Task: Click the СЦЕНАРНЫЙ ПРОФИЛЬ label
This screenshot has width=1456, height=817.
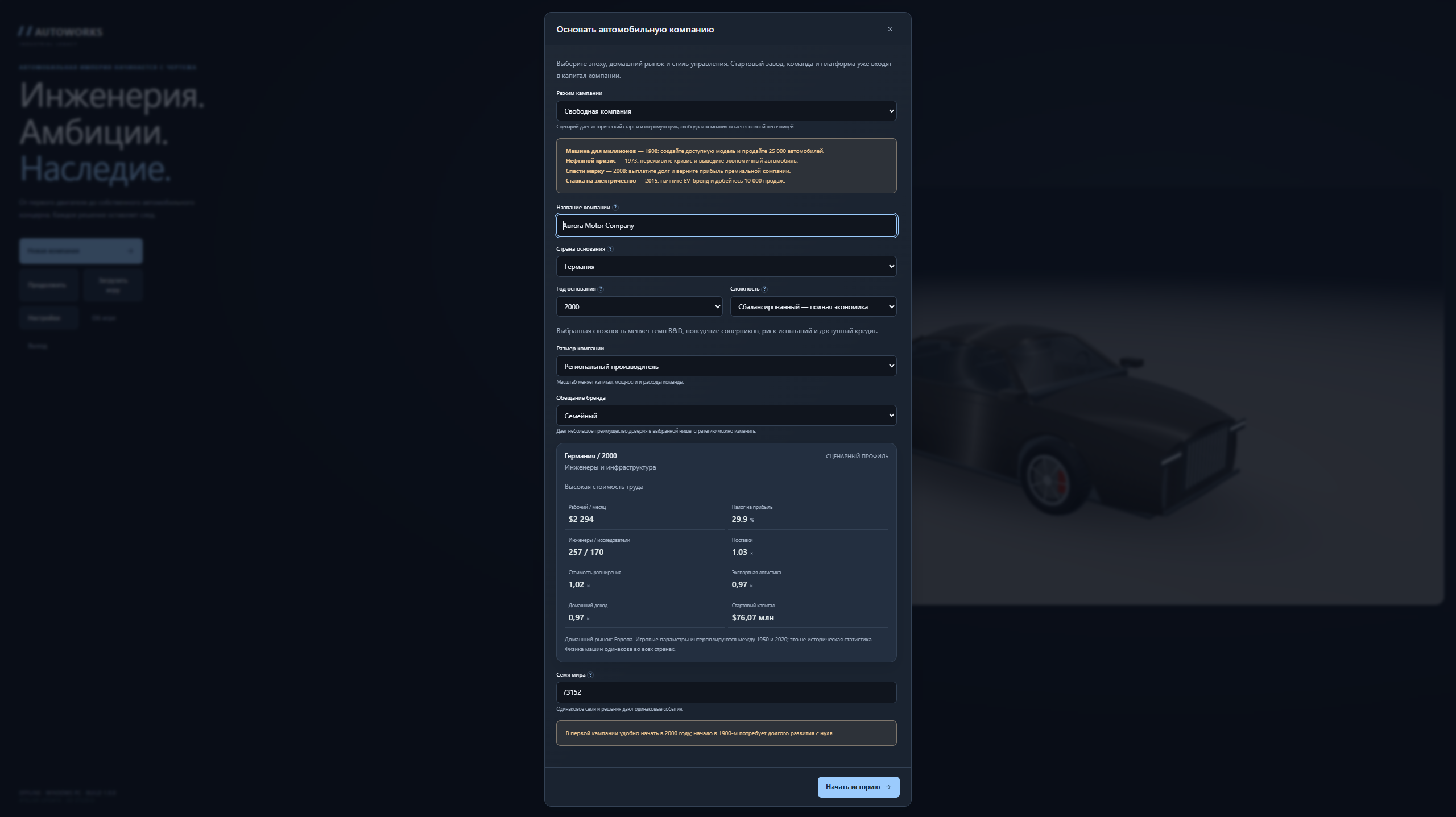Action: click(857, 456)
